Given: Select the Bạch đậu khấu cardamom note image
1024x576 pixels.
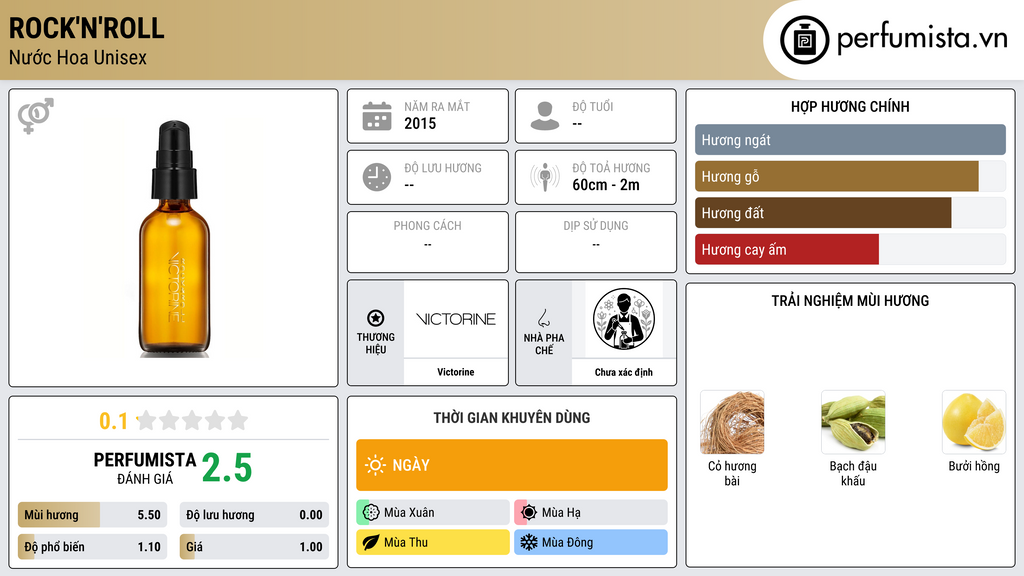Looking at the screenshot, I should 853,423.
